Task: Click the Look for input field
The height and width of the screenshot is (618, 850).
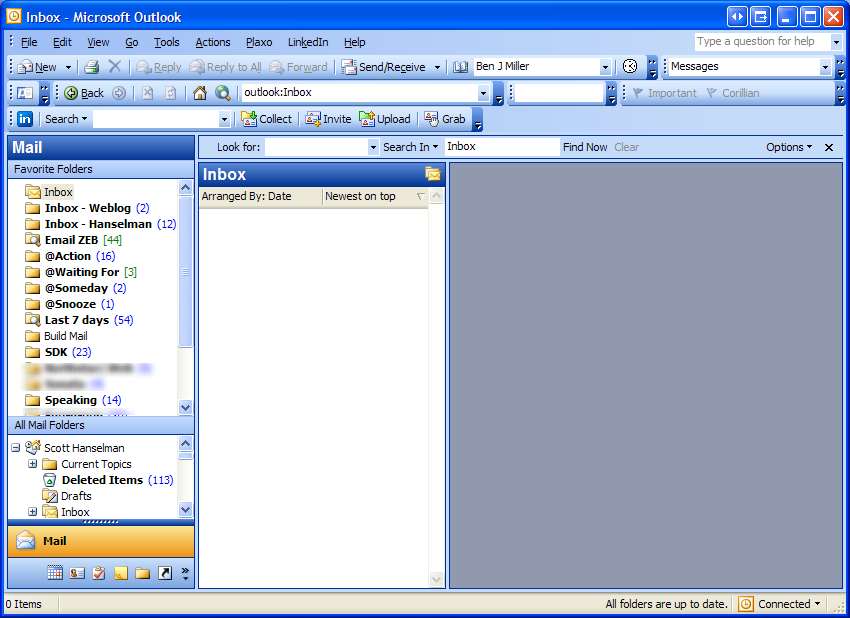Action: pyautogui.click(x=316, y=147)
